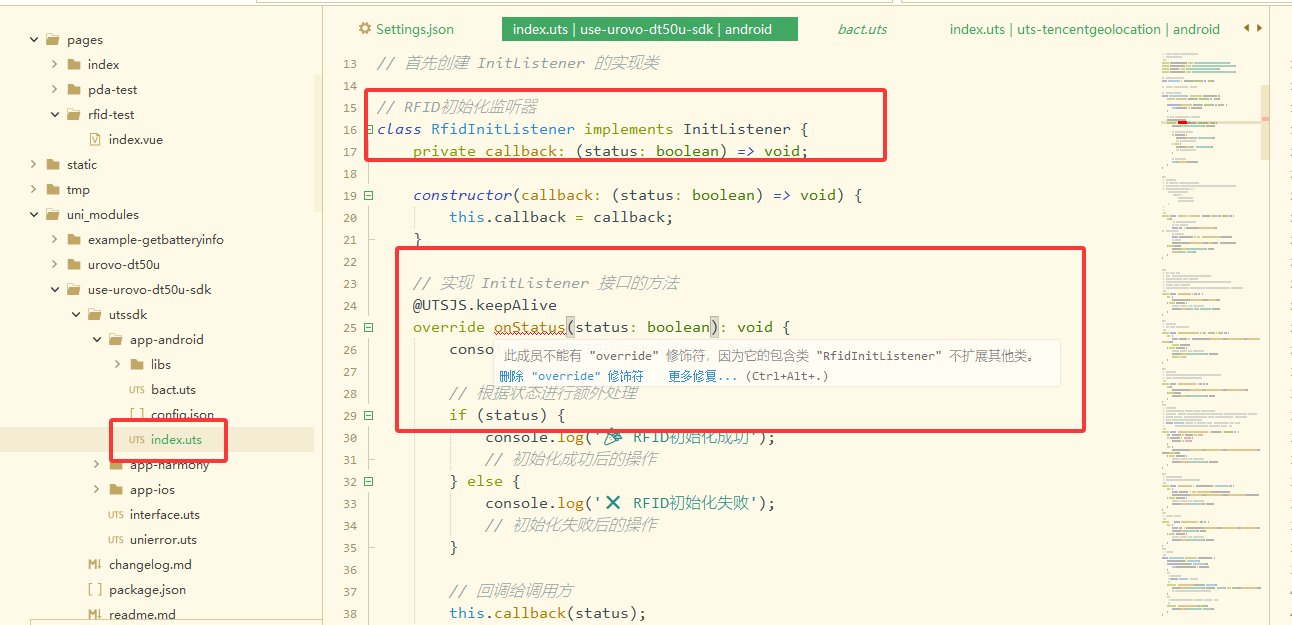The width and height of the screenshot is (1292, 625).
Task: Click the index.vue file icon
Action: click(95, 139)
